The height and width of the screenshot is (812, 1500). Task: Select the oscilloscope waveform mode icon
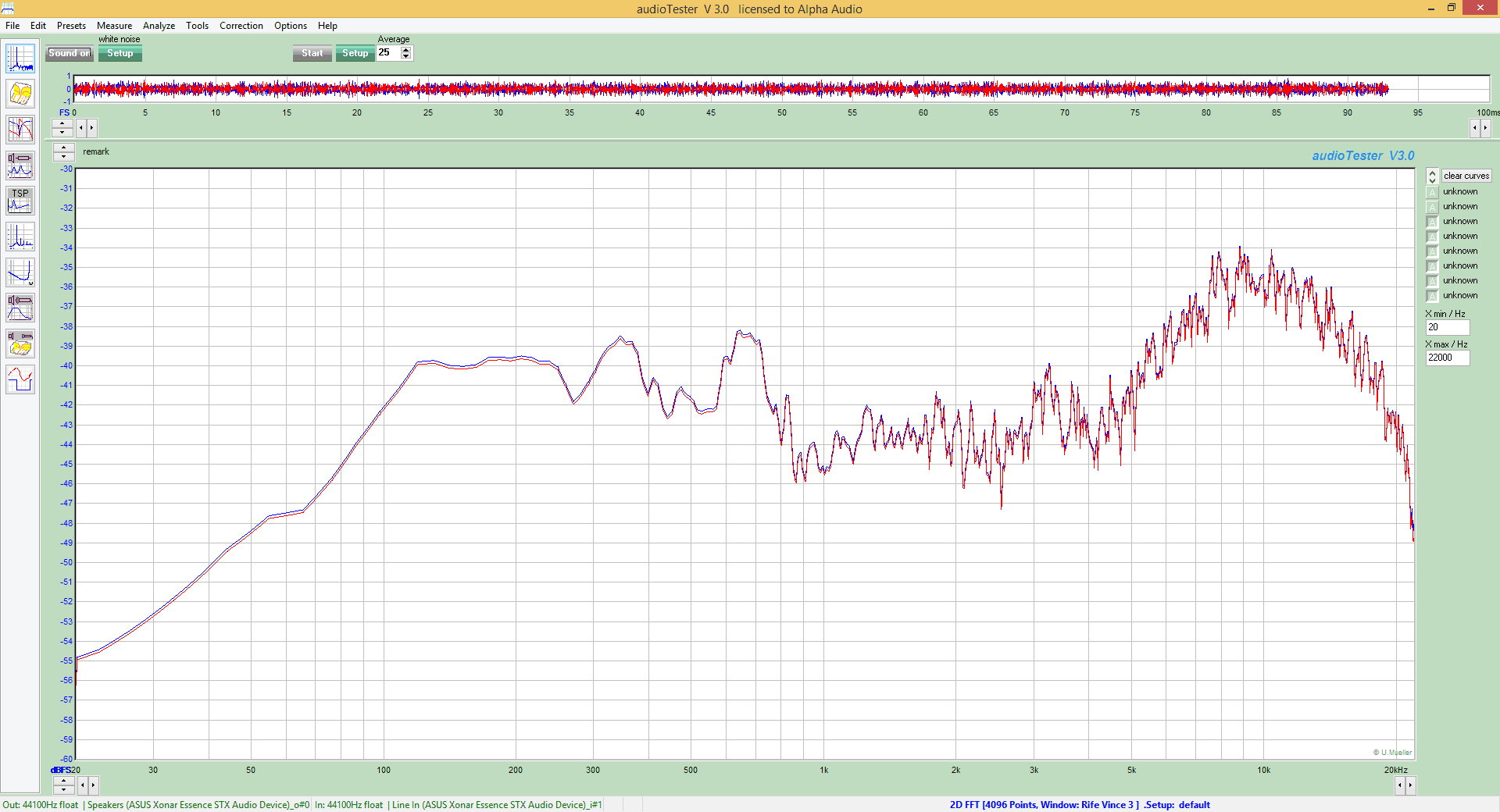pos(20,380)
